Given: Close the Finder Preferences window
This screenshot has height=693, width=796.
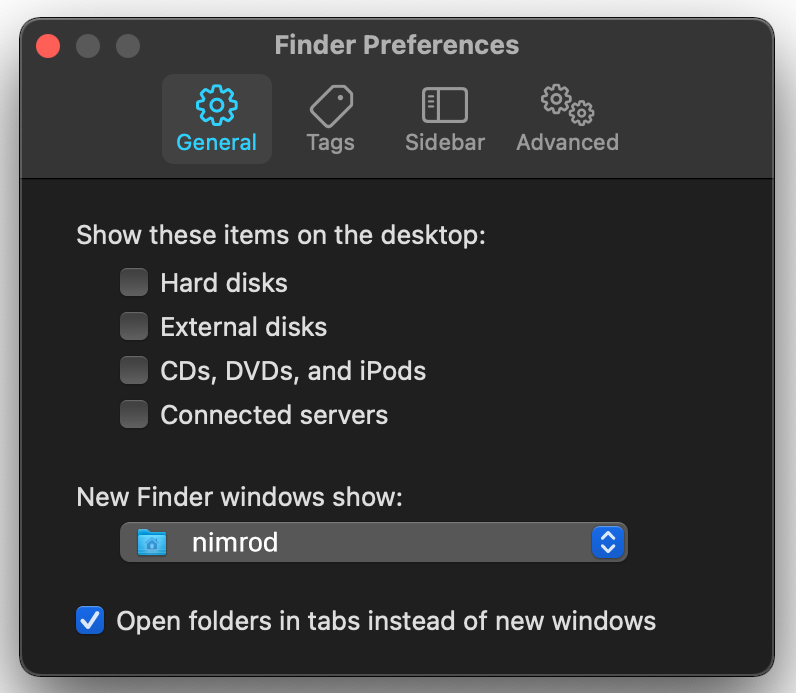Looking at the screenshot, I should [48, 46].
